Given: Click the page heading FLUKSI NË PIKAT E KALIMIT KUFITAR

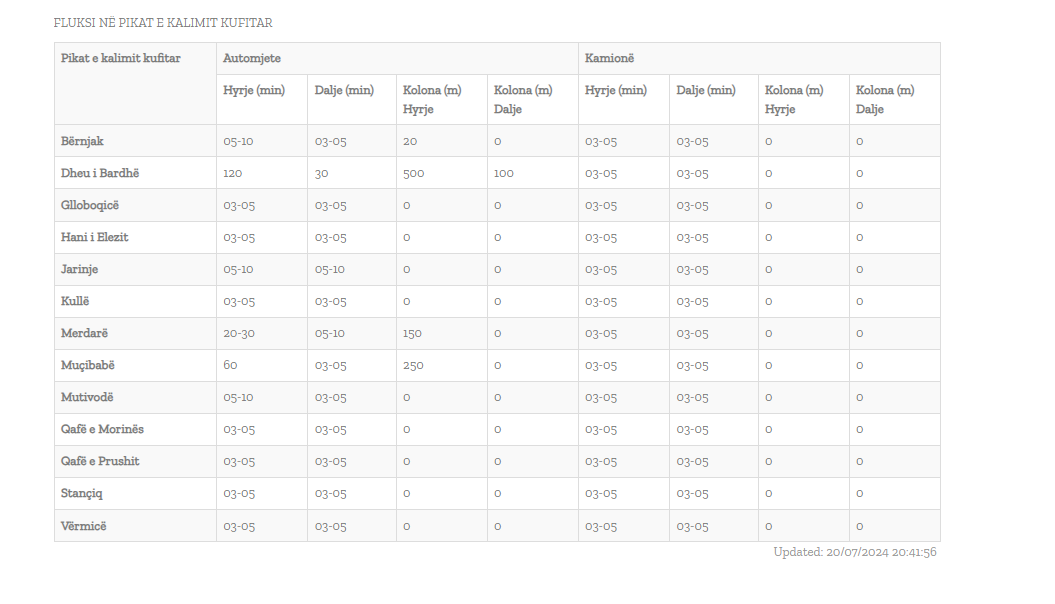Looking at the screenshot, I should pyautogui.click(x=163, y=23).
